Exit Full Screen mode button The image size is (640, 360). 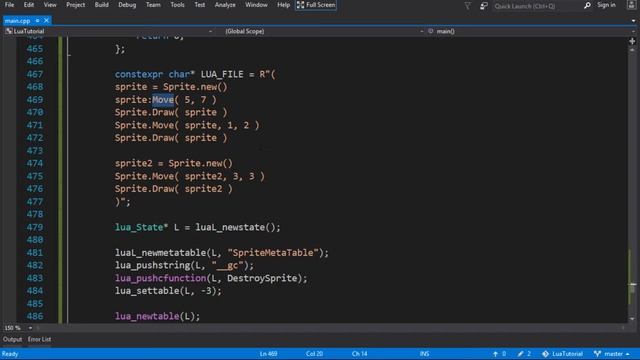pyautogui.click(x=316, y=5)
